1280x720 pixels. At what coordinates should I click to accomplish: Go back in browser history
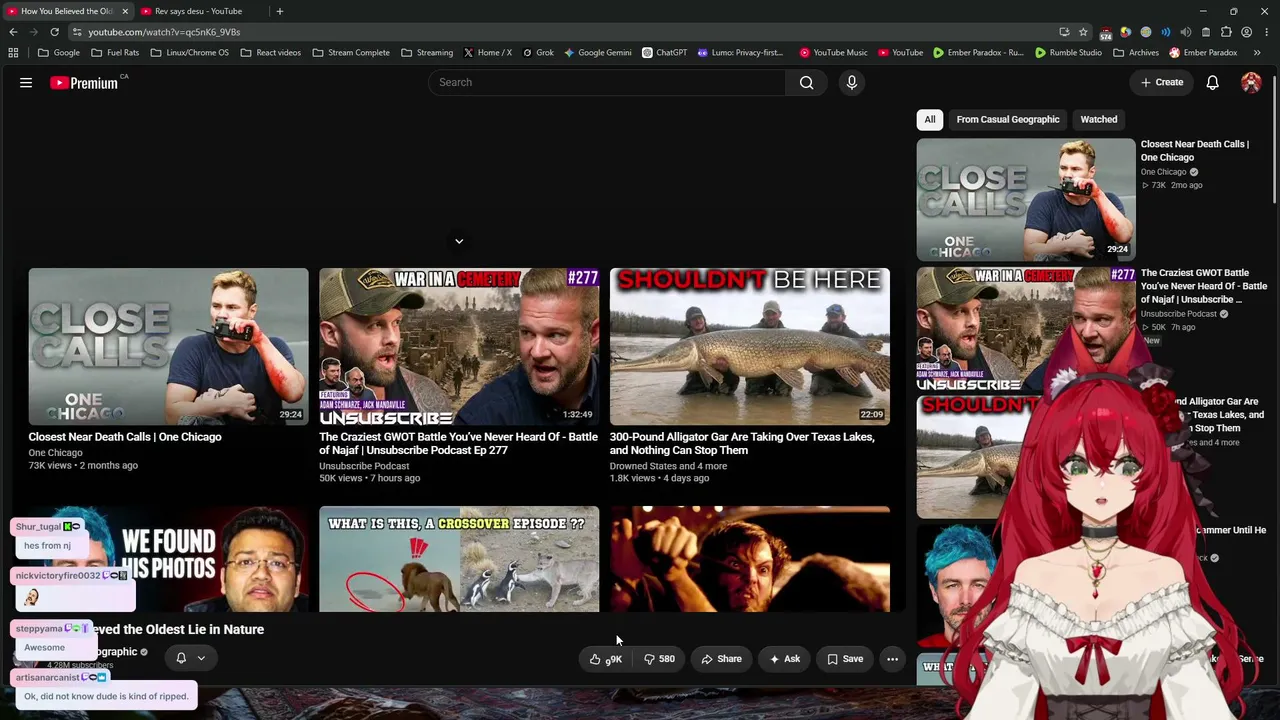[x=14, y=32]
